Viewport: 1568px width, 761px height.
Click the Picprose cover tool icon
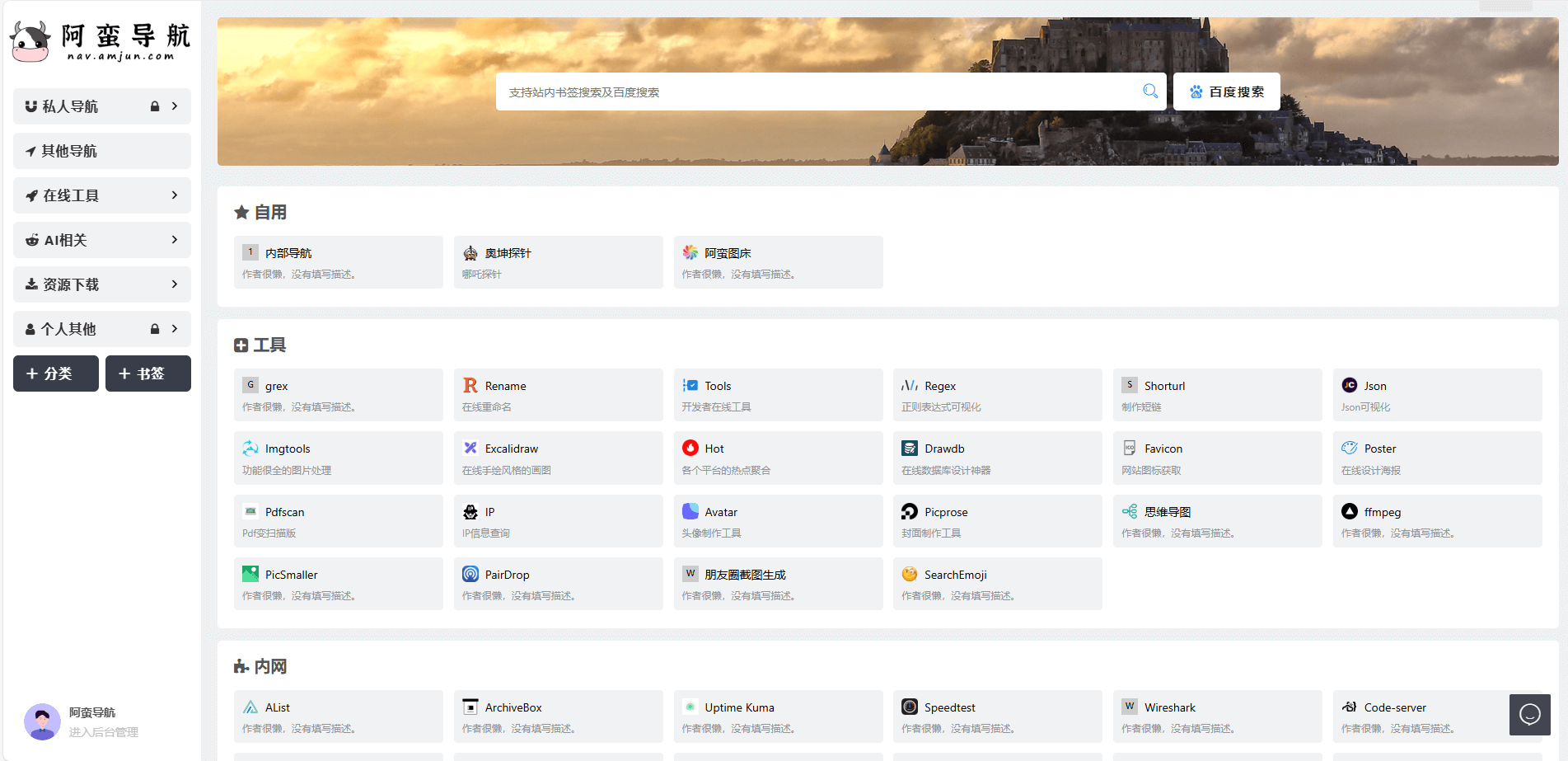click(x=910, y=512)
